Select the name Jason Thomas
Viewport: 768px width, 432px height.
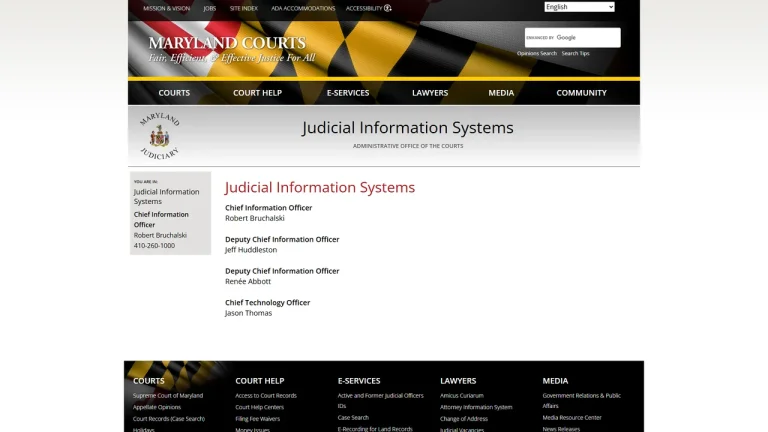pyautogui.click(x=248, y=313)
